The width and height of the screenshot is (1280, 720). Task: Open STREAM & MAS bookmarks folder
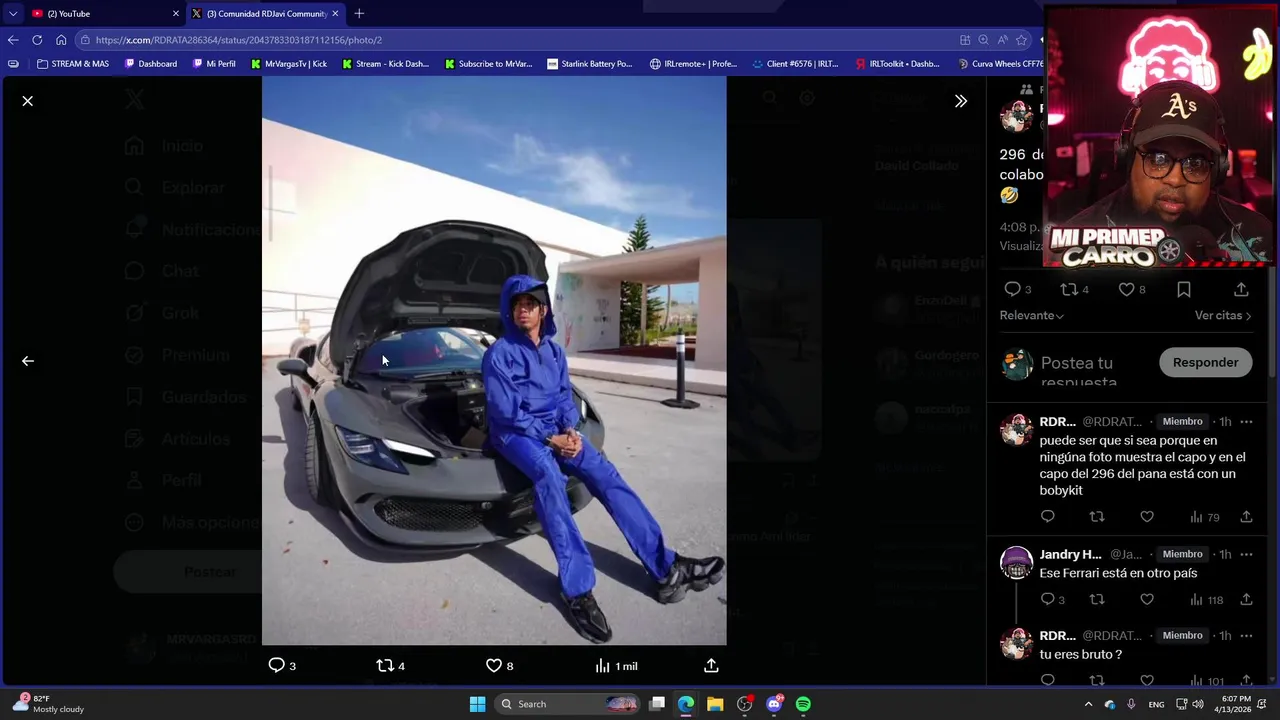point(72,64)
